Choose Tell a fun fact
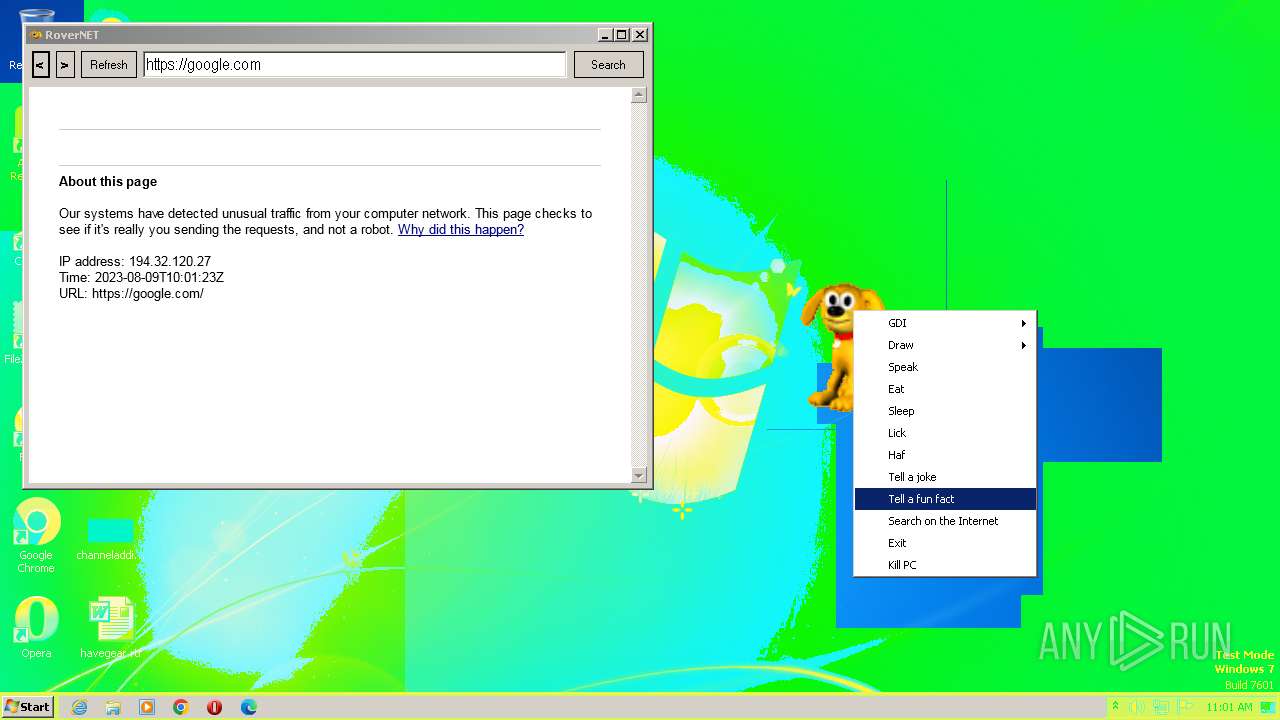Viewport: 1280px width, 720px height. coord(945,499)
